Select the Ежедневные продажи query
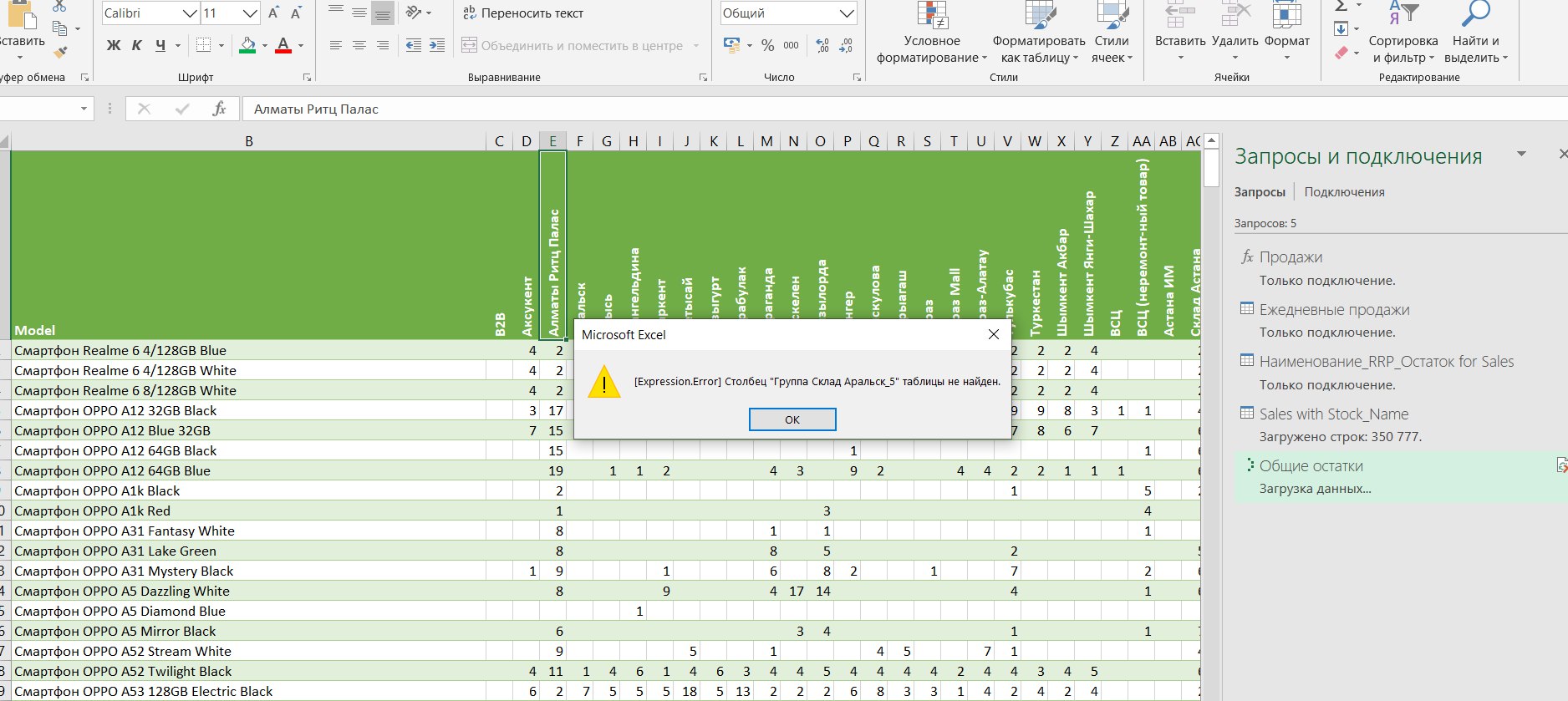This screenshot has width=1568, height=701. tap(1334, 310)
